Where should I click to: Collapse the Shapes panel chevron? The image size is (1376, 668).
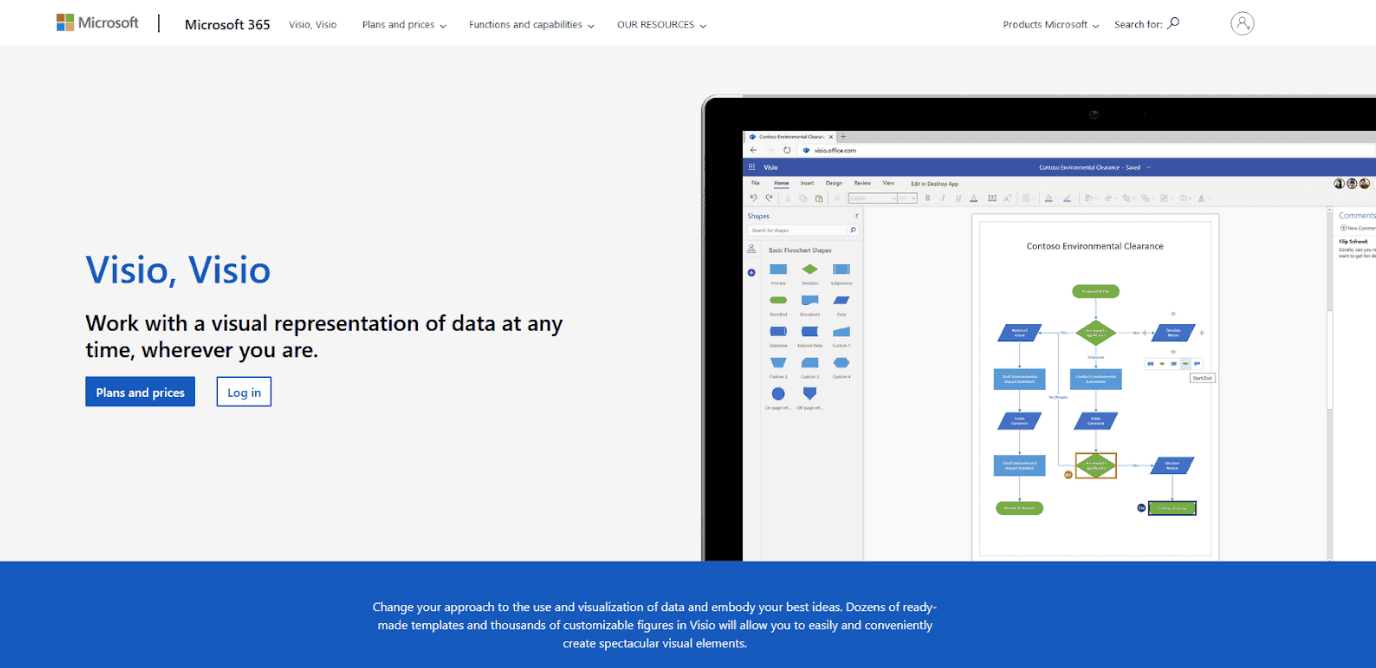(856, 216)
